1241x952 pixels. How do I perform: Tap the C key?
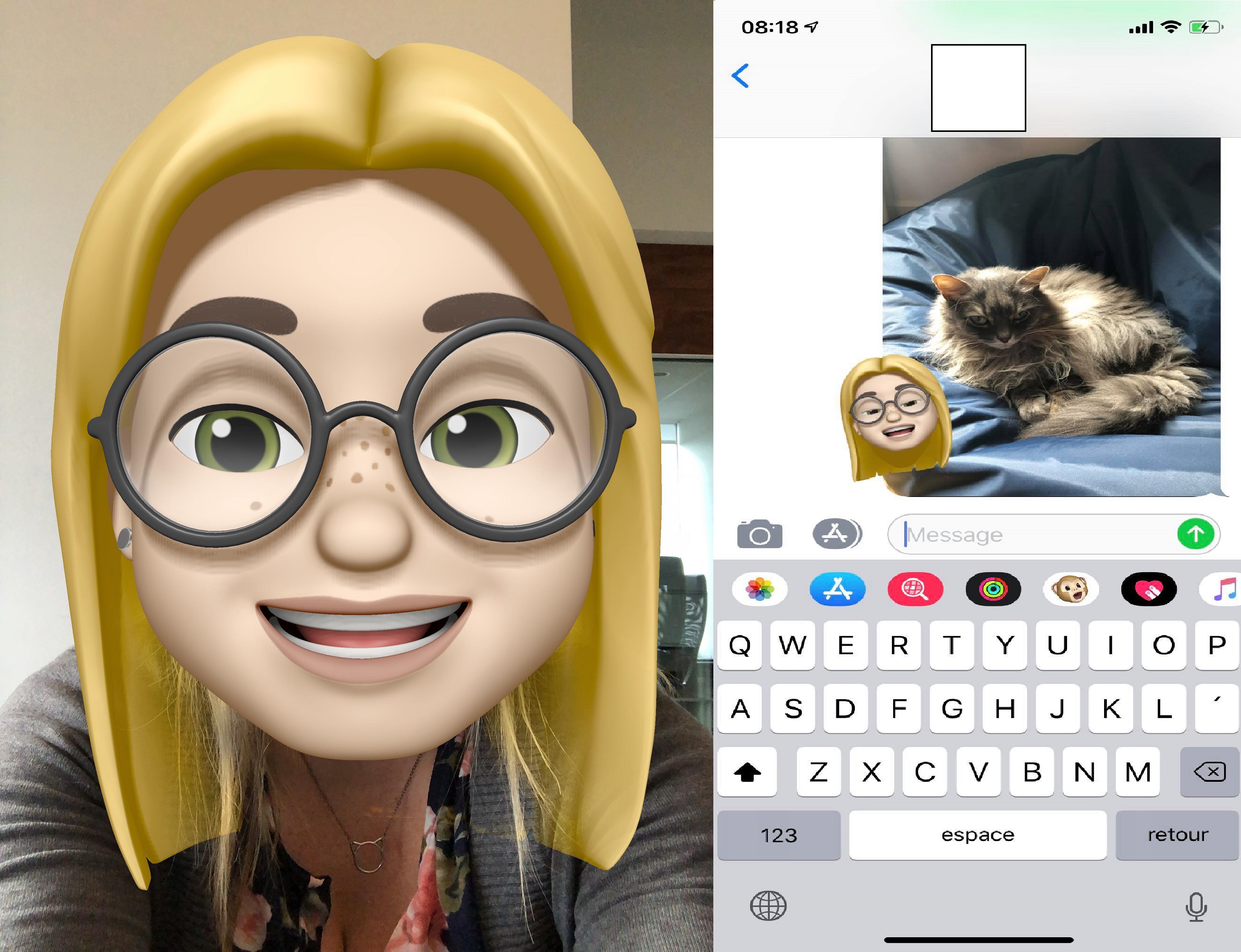pos(925,771)
